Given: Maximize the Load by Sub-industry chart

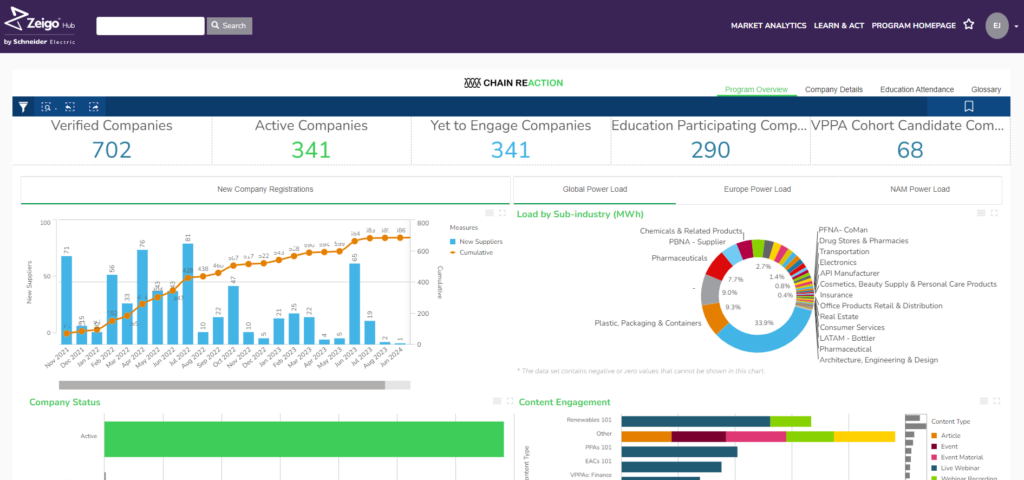Looking at the screenshot, I should pyautogui.click(x=994, y=213).
